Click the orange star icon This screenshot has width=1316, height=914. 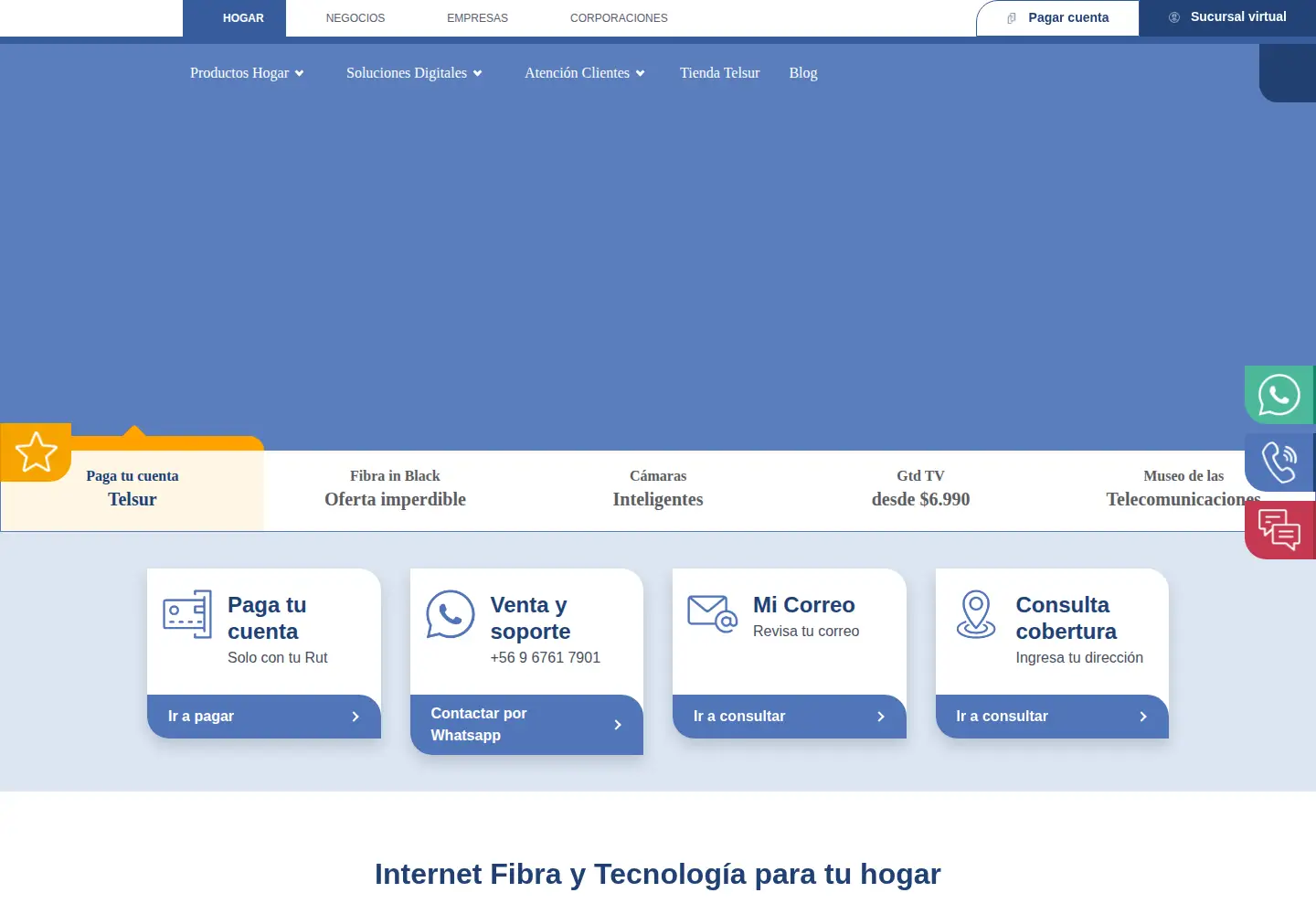click(x=37, y=452)
